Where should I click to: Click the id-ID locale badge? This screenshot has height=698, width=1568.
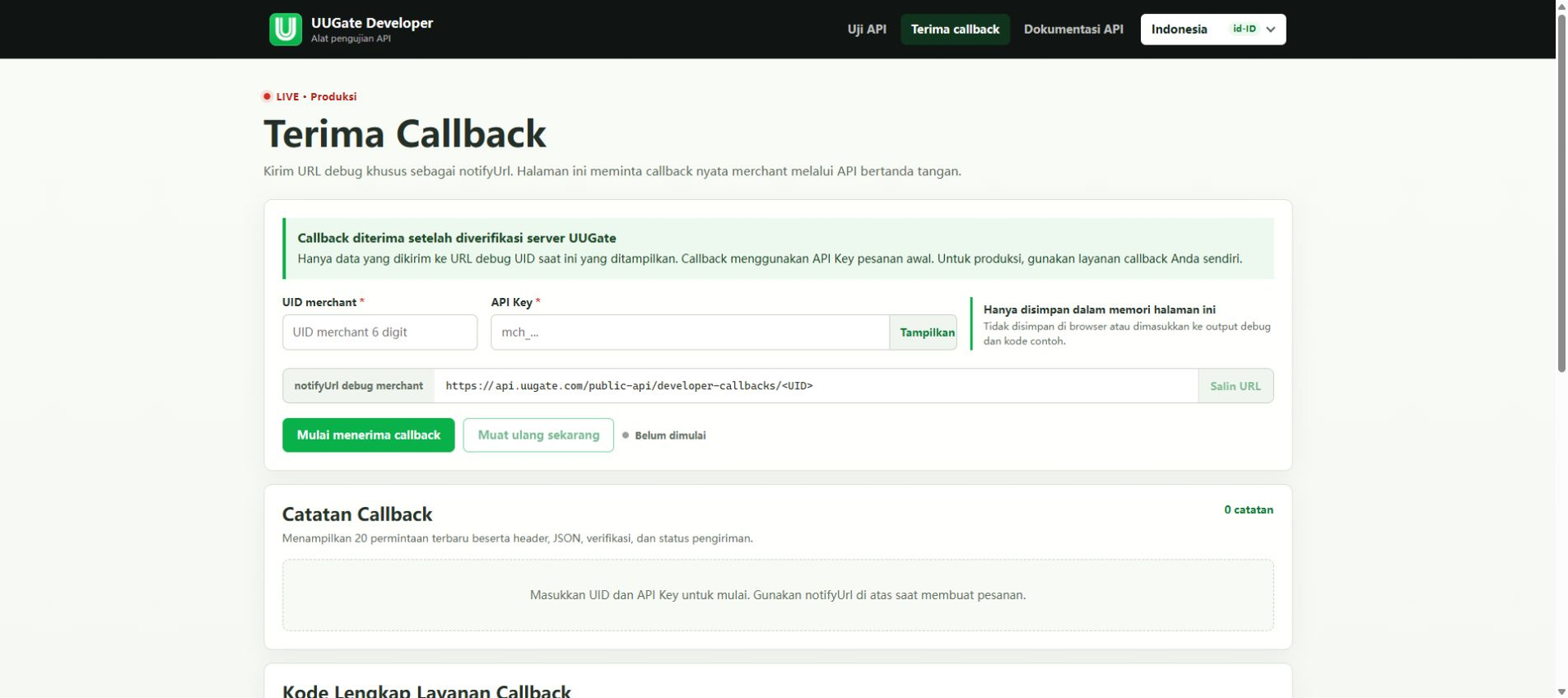pyautogui.click(x=1245, y=29)
